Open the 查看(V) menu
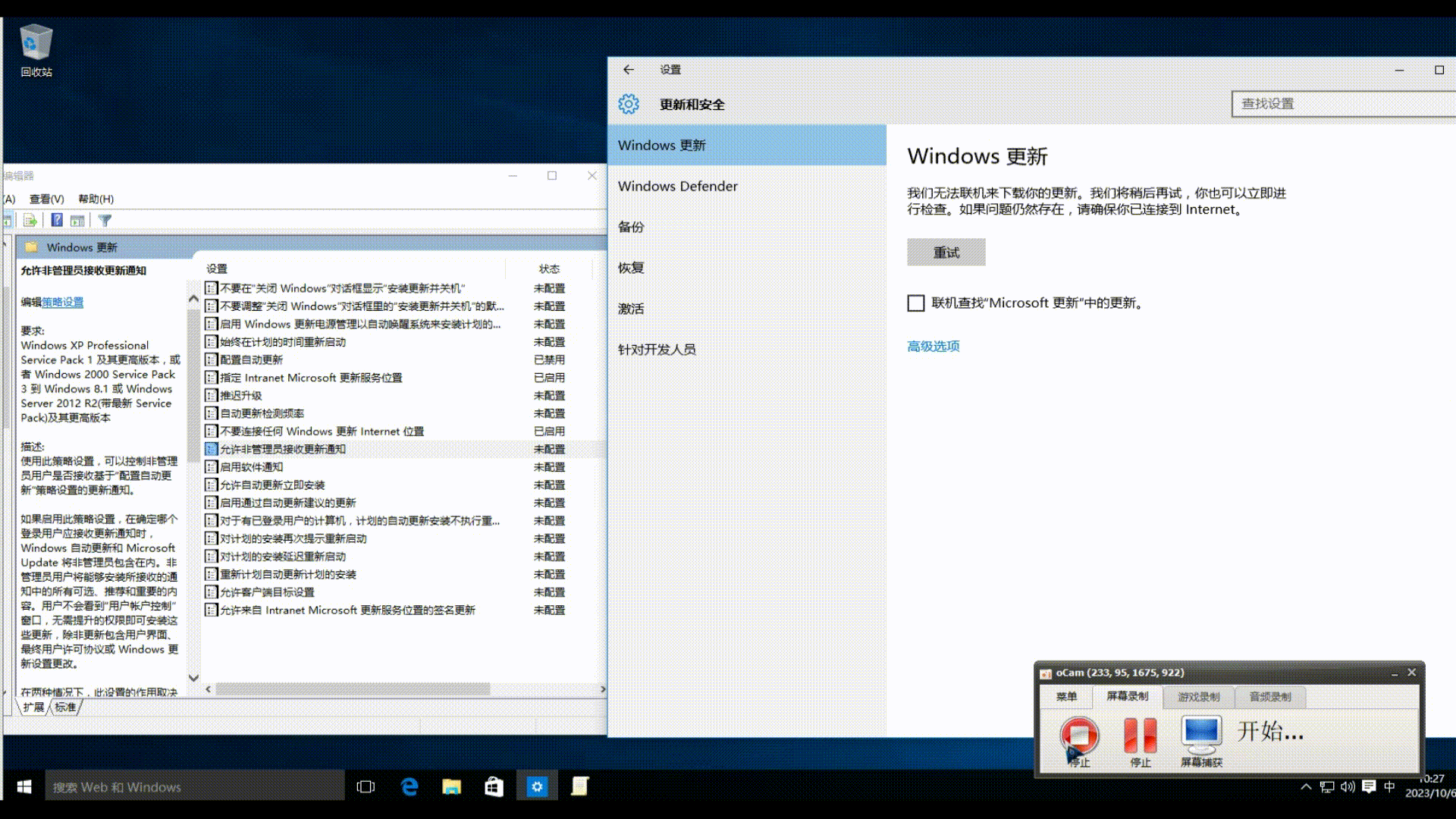The height and width of the screenshot is (819, 1456). [46, 199]
